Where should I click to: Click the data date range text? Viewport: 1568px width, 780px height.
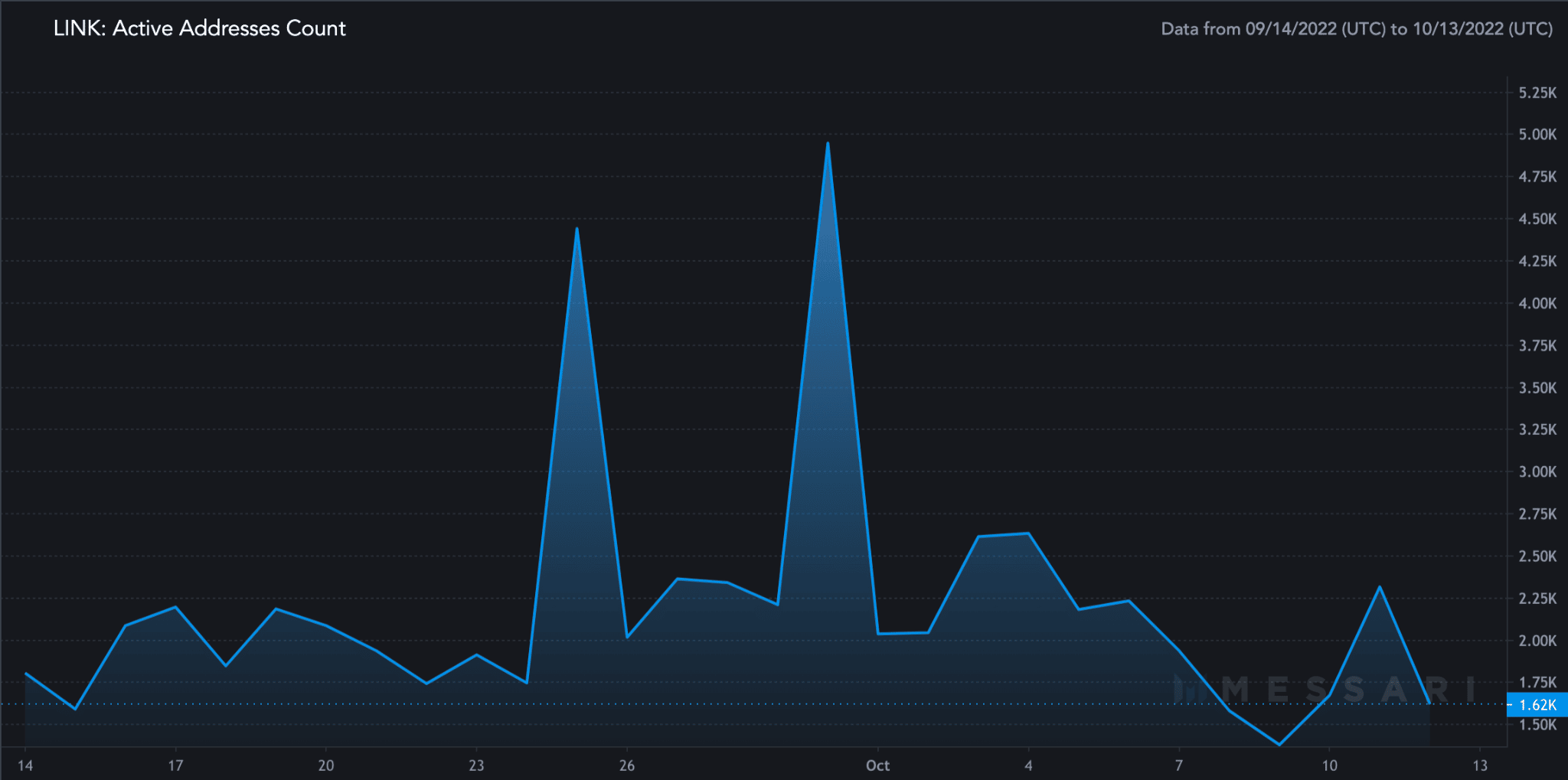1356,29
